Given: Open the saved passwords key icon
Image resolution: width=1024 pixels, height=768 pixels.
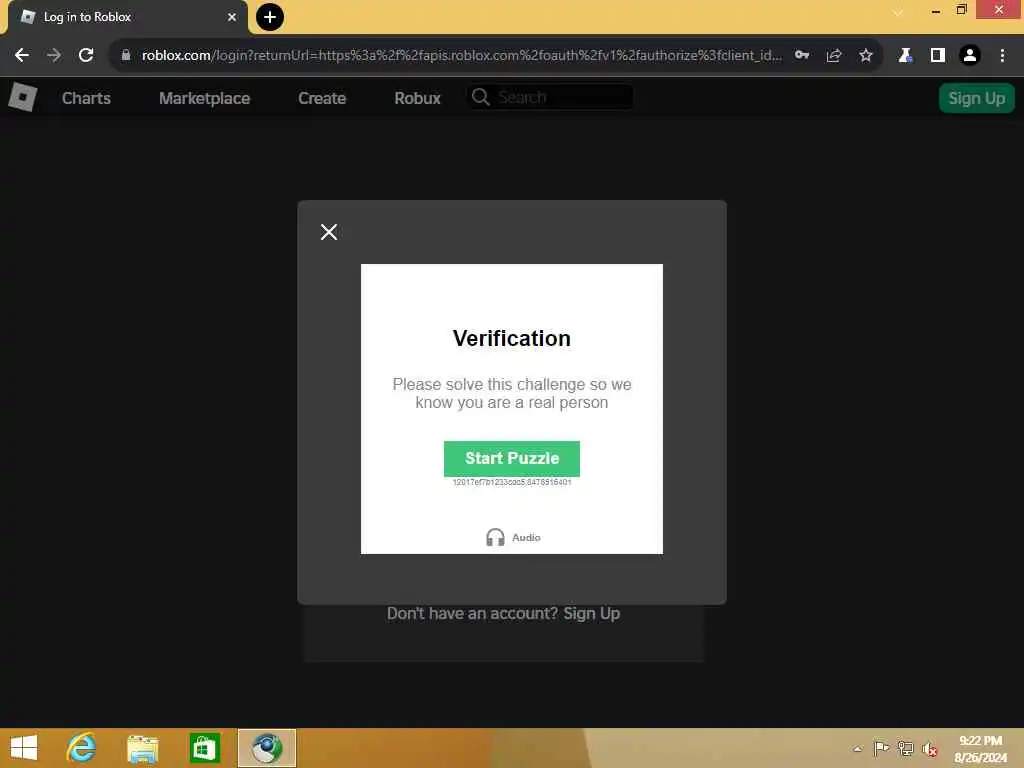Looking at the screenshot, I should 802,56.
